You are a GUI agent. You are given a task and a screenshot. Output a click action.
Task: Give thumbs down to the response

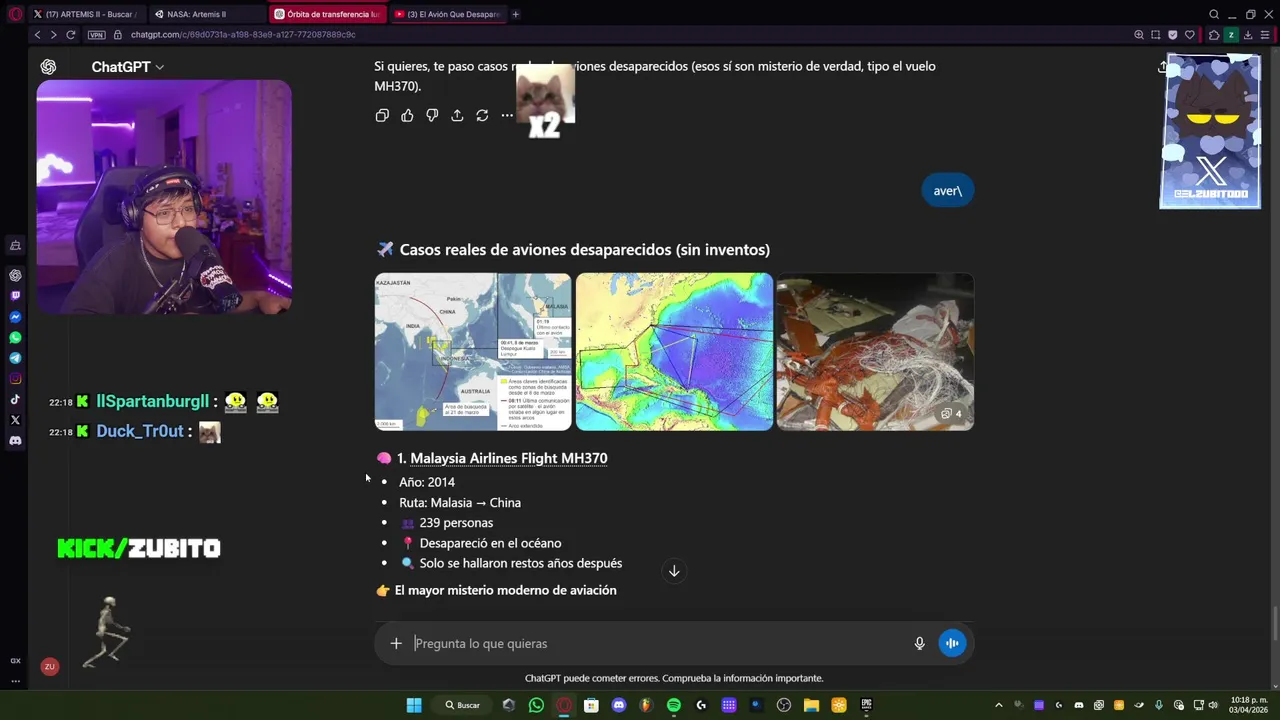(432, 116)
